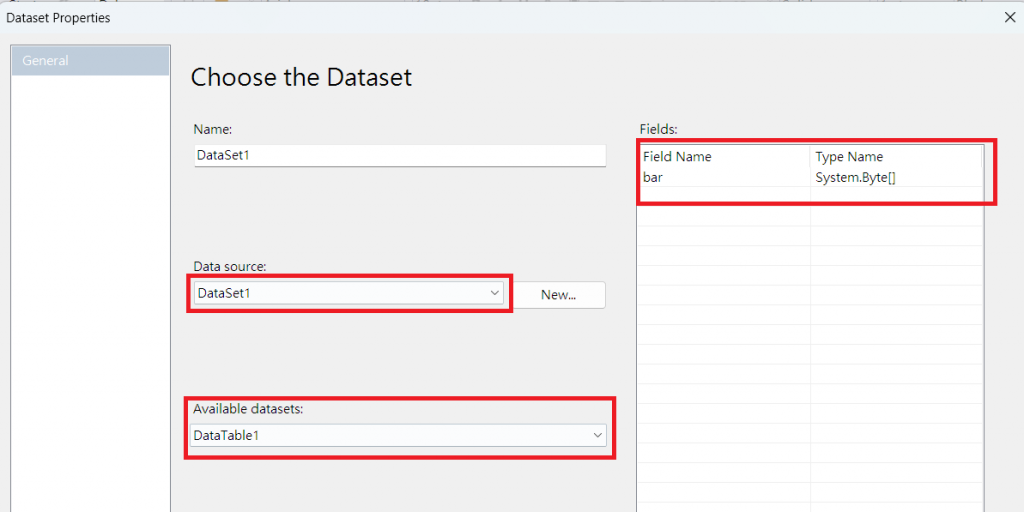
Task: Click the "Fields:" label
Action: pos(658,129)
